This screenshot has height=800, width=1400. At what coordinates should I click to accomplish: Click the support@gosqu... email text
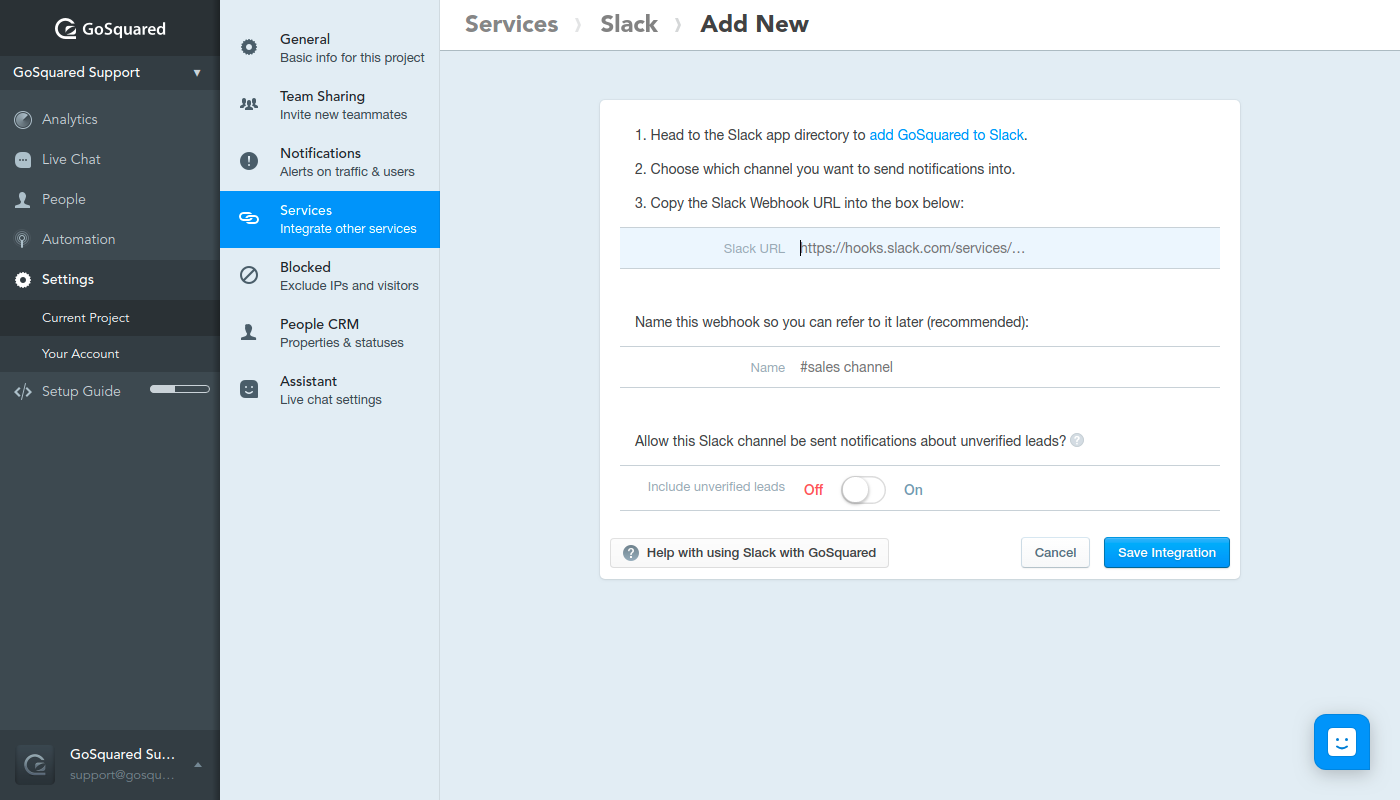click(x=122, y=775)
